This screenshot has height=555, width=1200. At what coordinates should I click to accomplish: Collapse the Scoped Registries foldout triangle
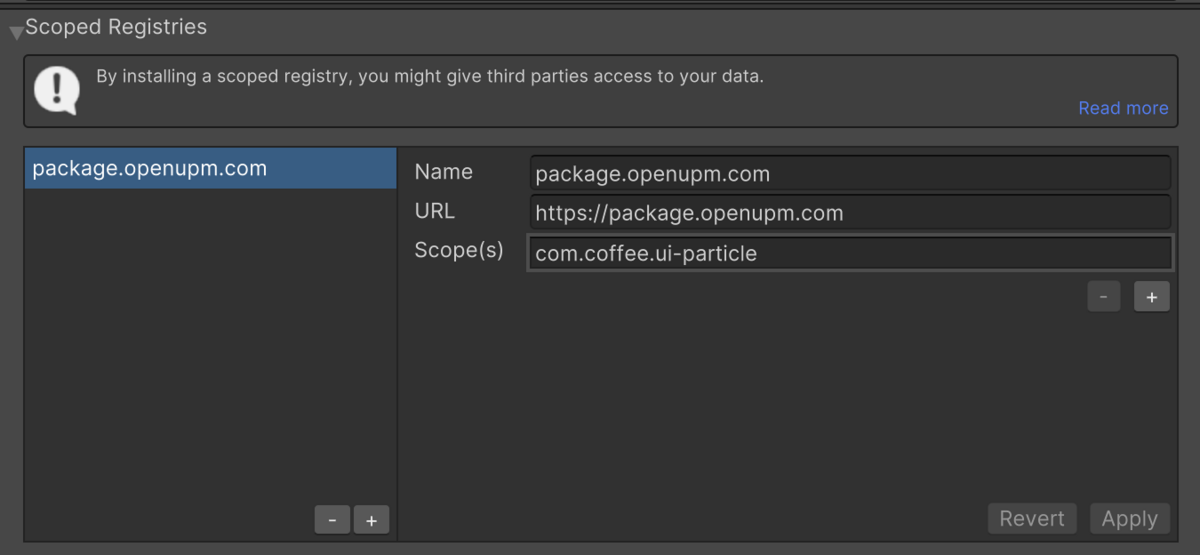(x=16, y=32)
